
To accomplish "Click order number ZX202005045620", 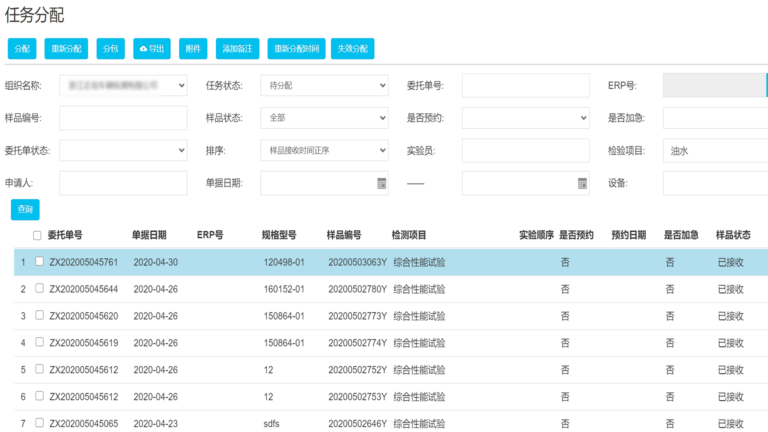I will tap(84, 316).
